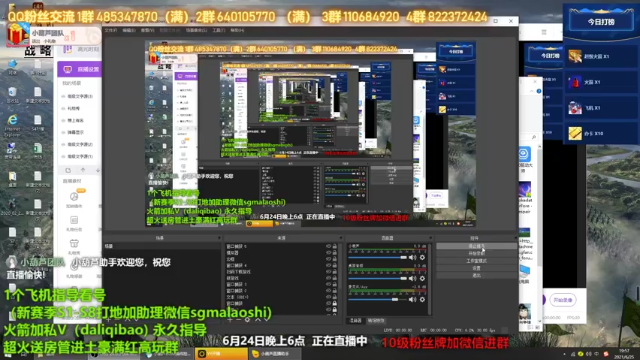Toggle visibility eye of 窗口捕获 3
Image resolution: width=640 pixels, height=360 pixels.
pos(328,284)
